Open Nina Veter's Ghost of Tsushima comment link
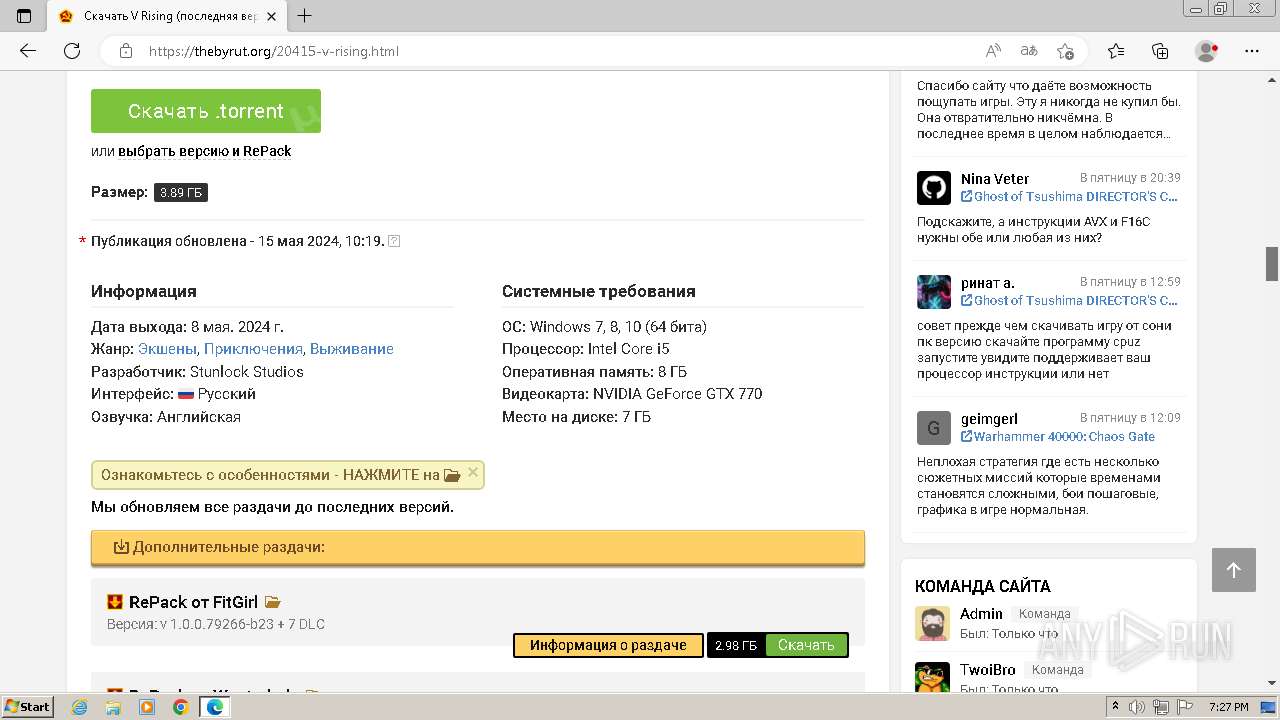The height and width of the screenshot is (720, 1280). 1070,197
